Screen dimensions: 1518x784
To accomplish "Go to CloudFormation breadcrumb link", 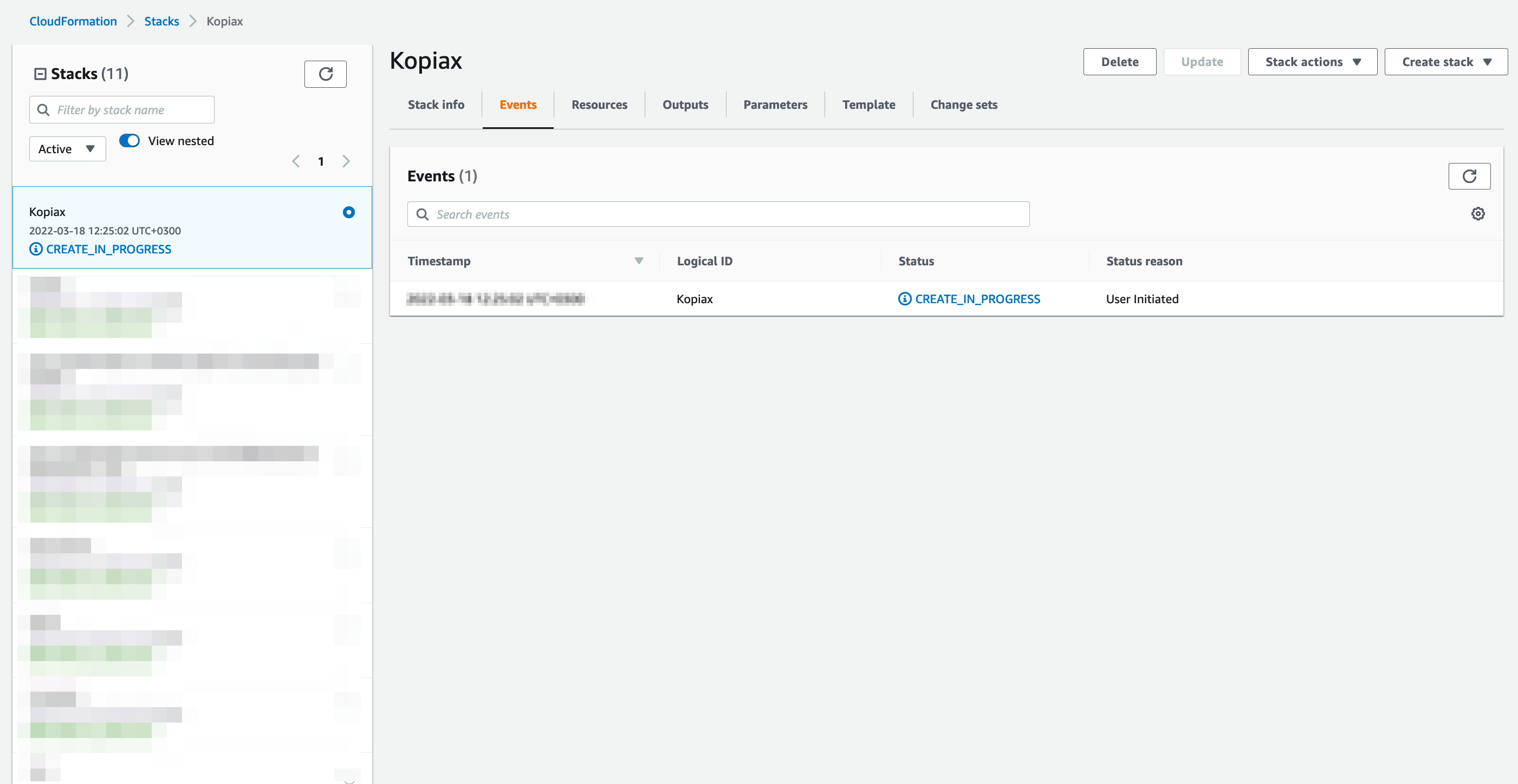I will coord(73,21).
